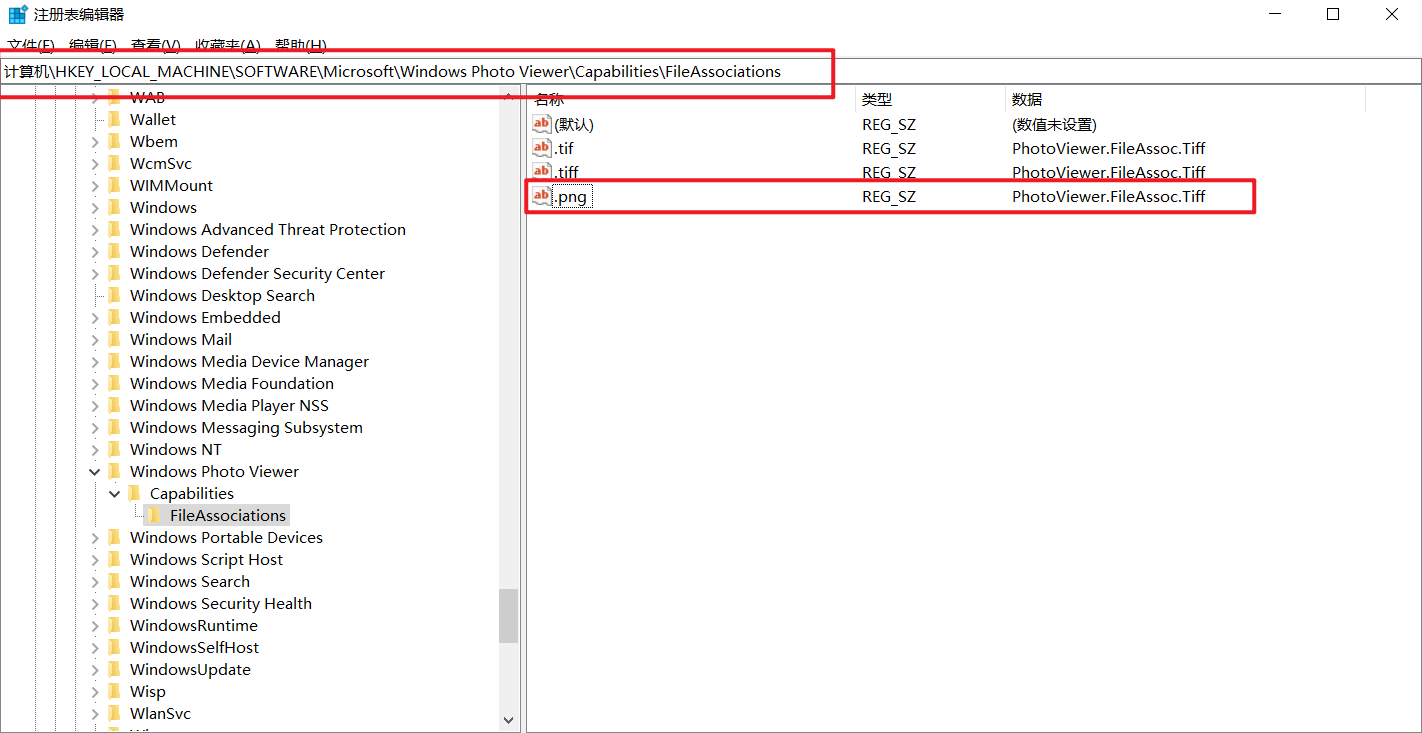Select Windows Defender Security Center tree item
Image resolution: width=1422 pixels, height=733 pixels.
coord(257,273)
